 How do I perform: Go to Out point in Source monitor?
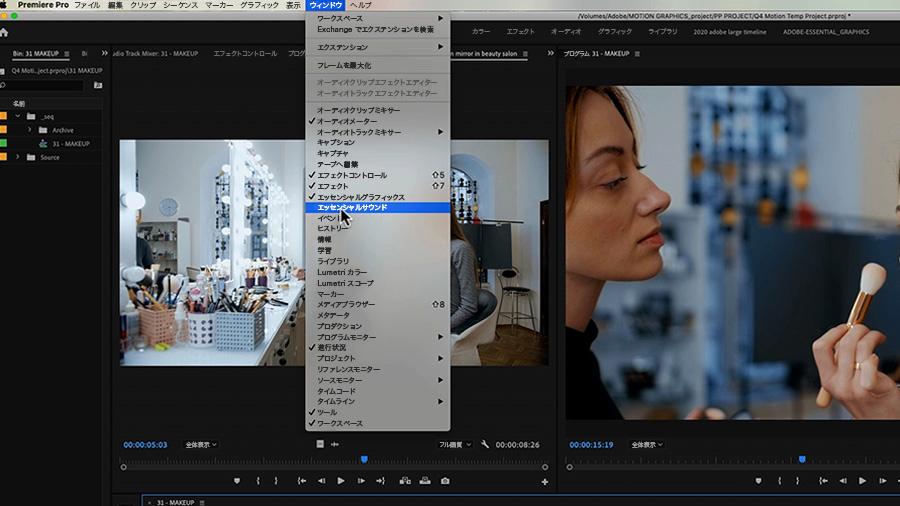click(380, 481)
